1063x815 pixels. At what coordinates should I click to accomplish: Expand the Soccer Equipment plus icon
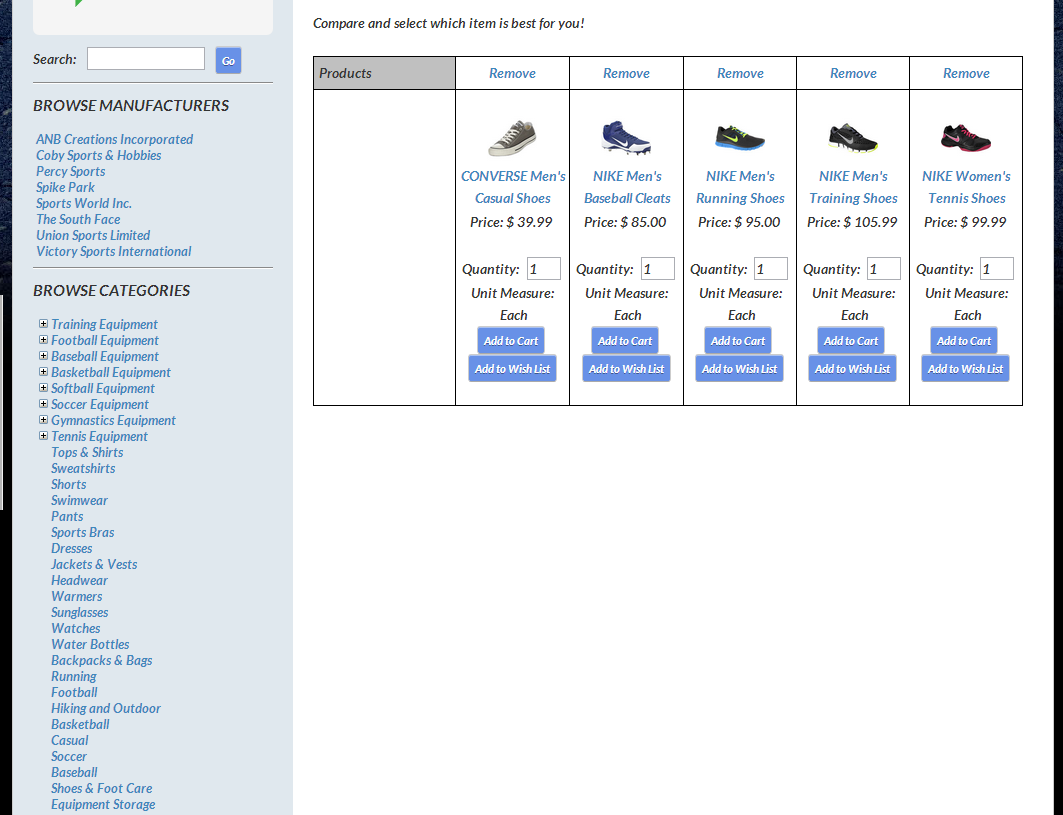click(x=43, y=404)
